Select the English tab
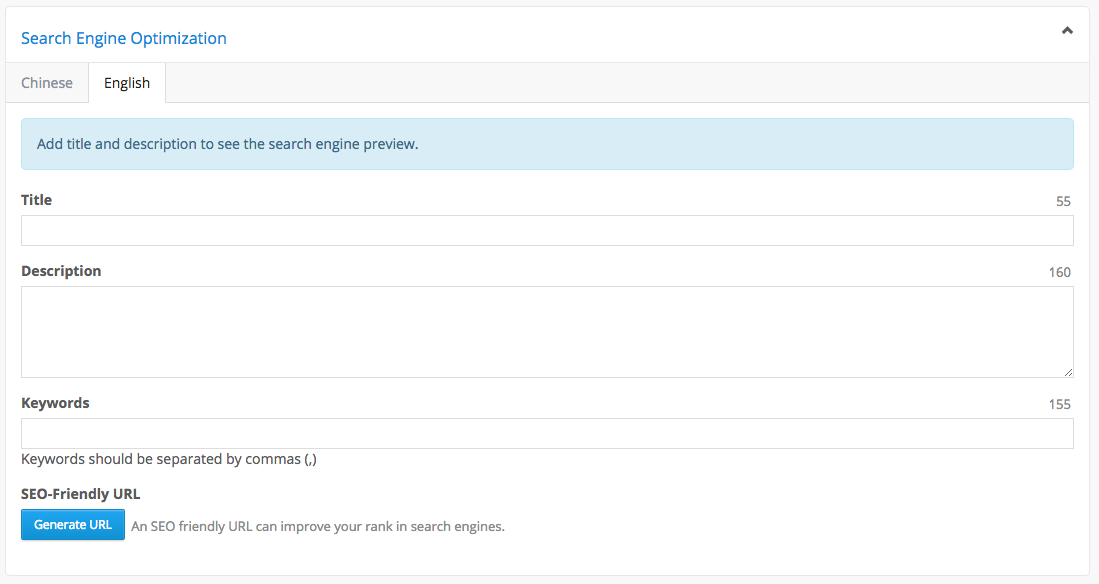This screenshot has height=584, width=1099. 127,83
